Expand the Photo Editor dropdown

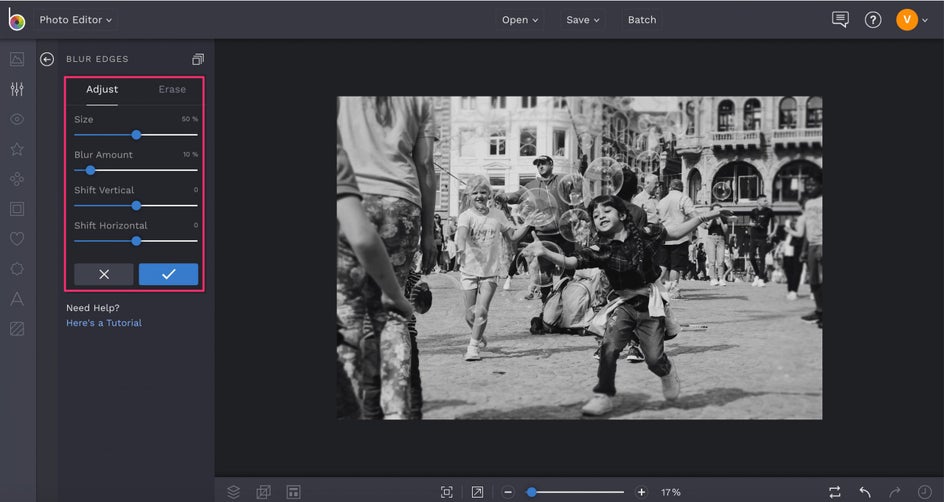tap(76, 20)
